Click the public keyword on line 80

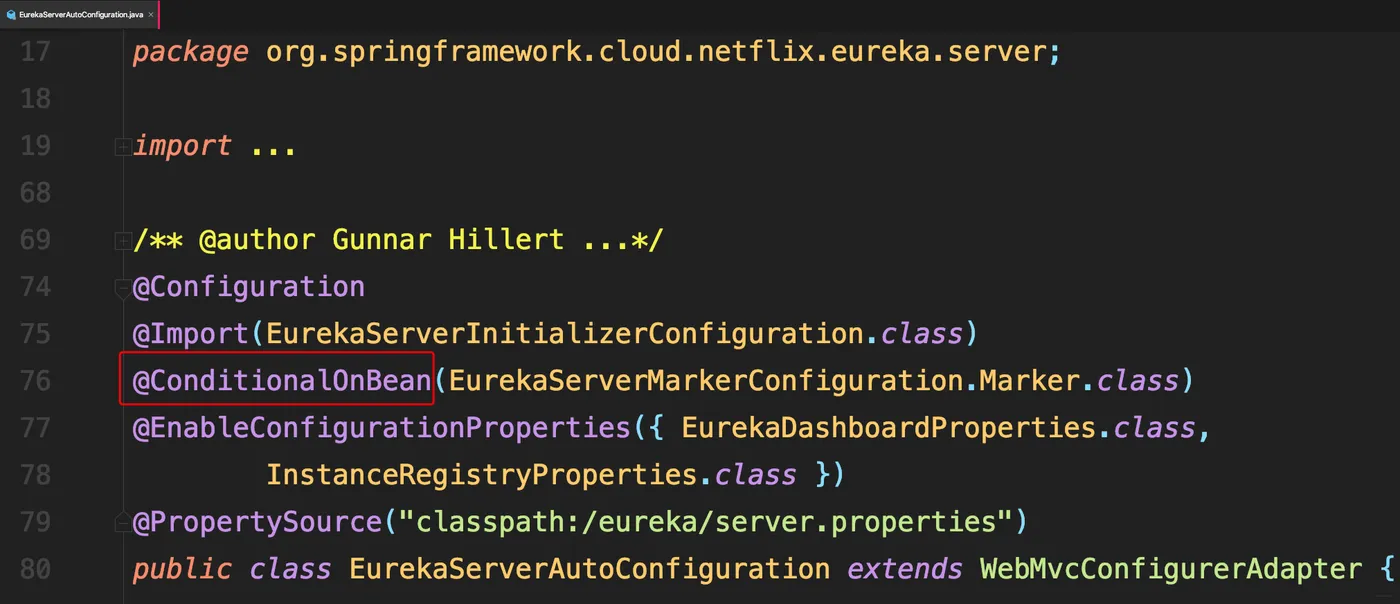point(182,569)
